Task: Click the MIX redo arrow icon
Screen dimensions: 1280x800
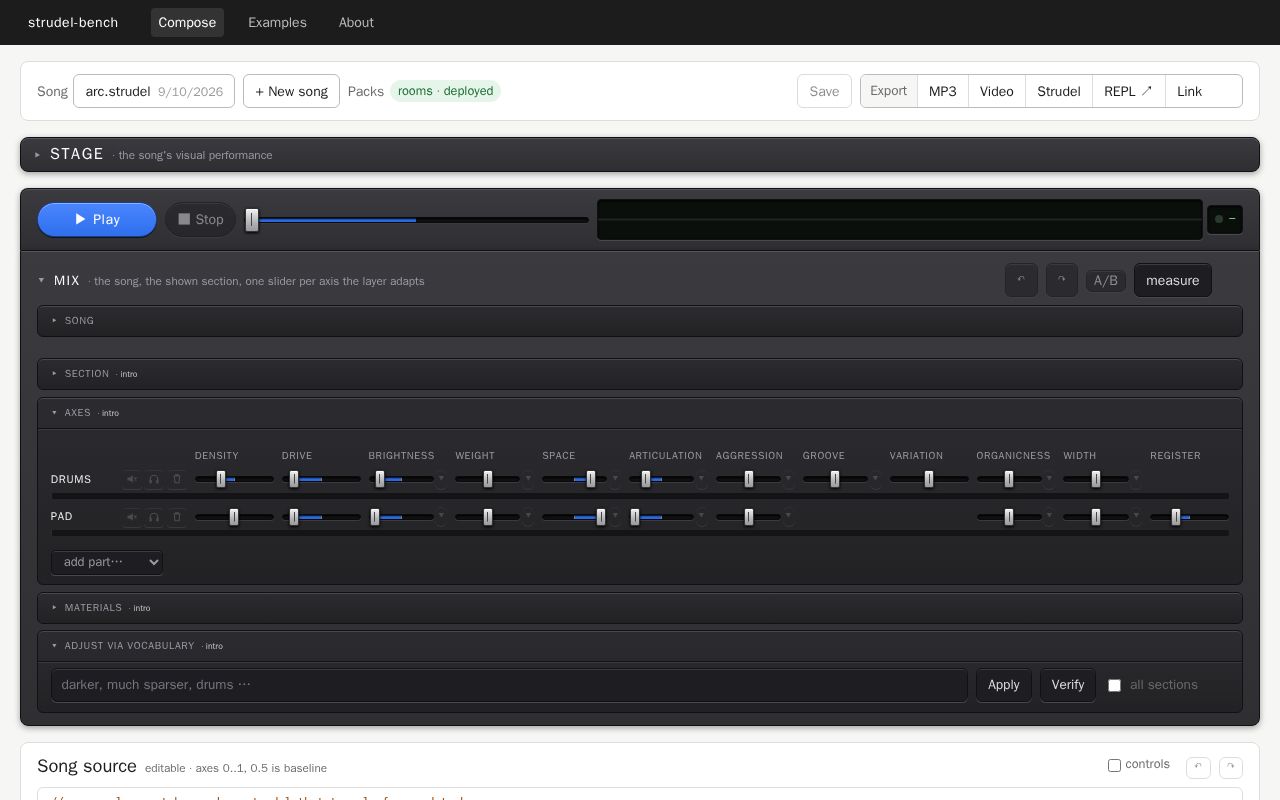Action: pyautogui.click(x=1061, y=280)
